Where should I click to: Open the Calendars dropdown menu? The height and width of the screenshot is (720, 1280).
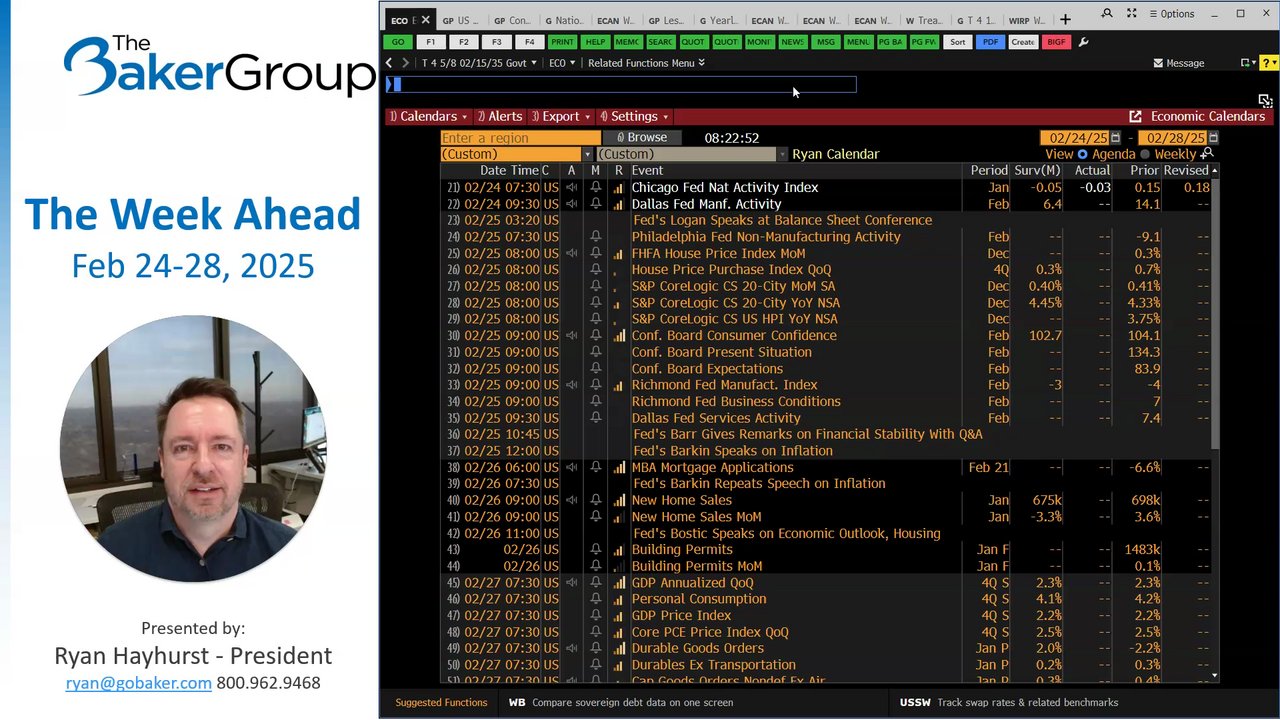coord(428,117)
